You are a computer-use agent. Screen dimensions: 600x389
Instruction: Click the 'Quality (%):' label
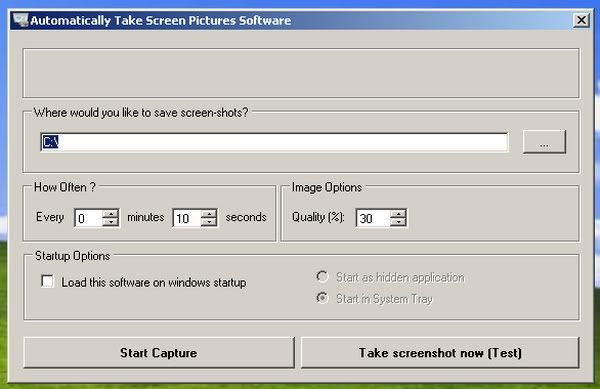point(318,217)
